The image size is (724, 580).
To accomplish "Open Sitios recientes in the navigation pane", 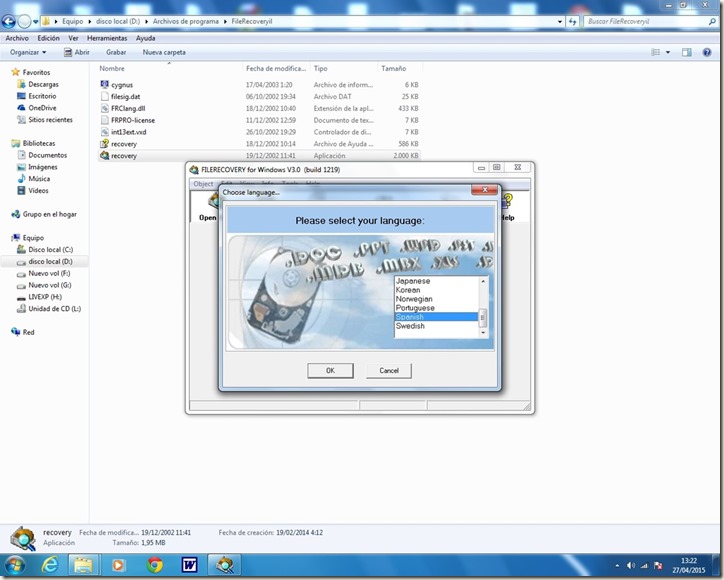I will pos(50,120).
